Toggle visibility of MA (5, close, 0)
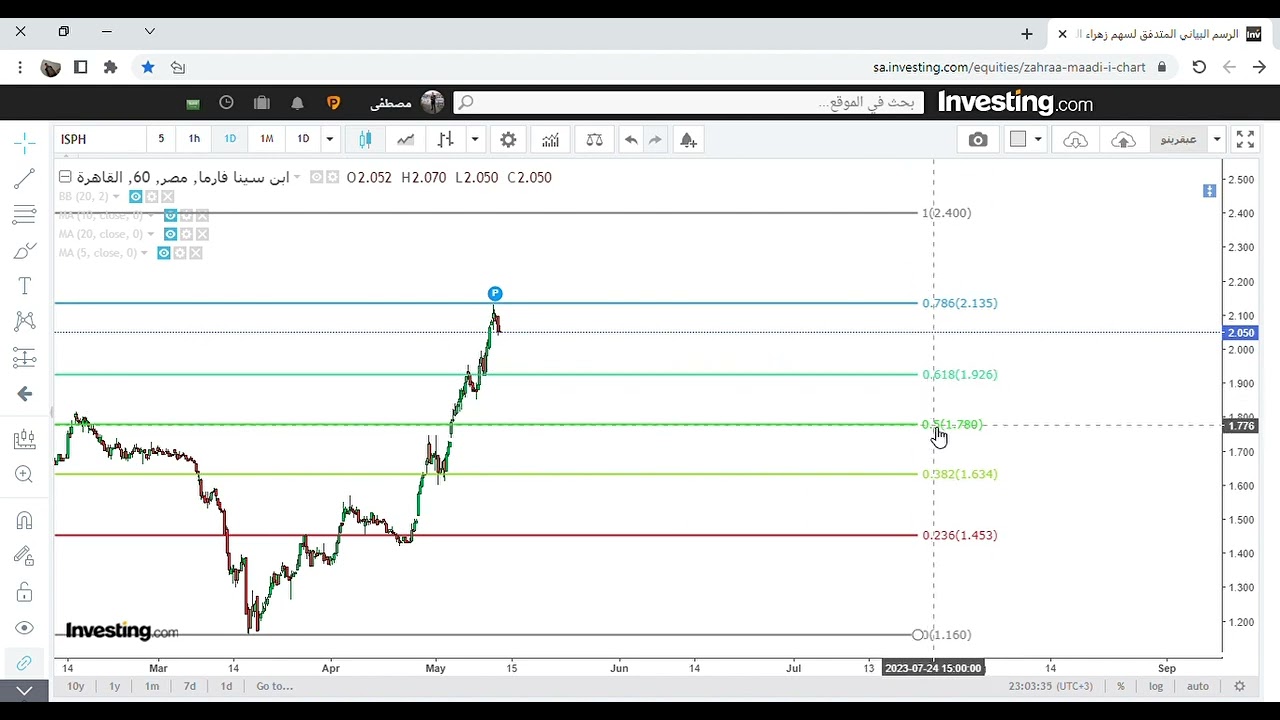This screenshot has height=720, width=1280. coord(164,253)
